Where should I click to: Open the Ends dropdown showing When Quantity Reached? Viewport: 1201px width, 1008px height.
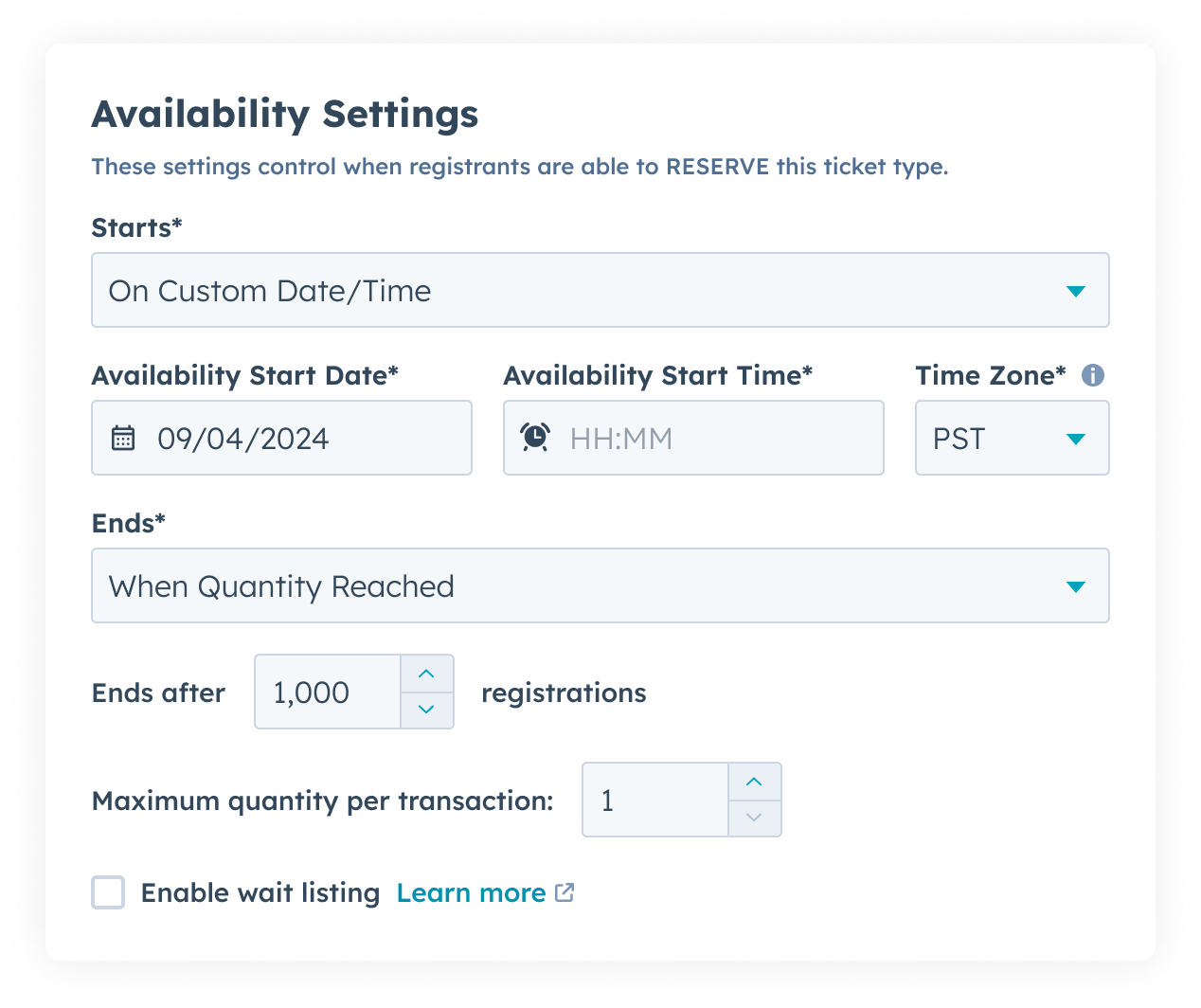click(600, 585)
